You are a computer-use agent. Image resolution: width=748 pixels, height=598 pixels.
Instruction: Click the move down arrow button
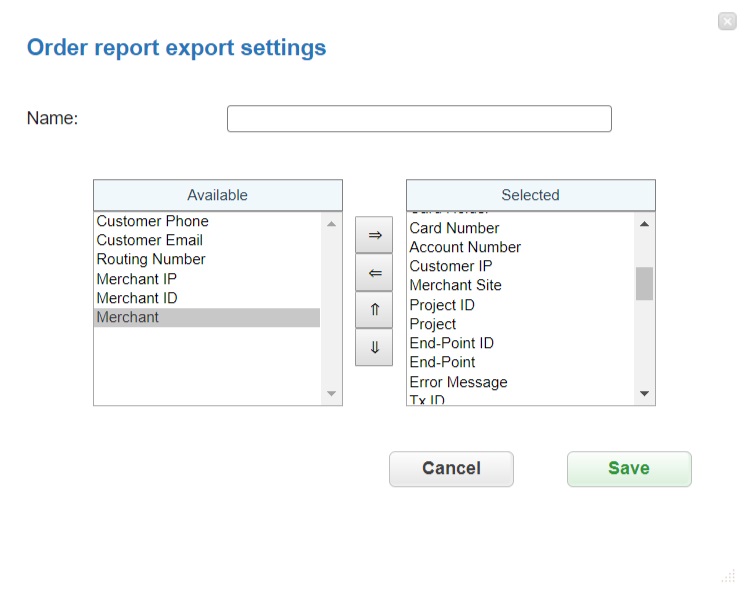(x=374, y=348)
